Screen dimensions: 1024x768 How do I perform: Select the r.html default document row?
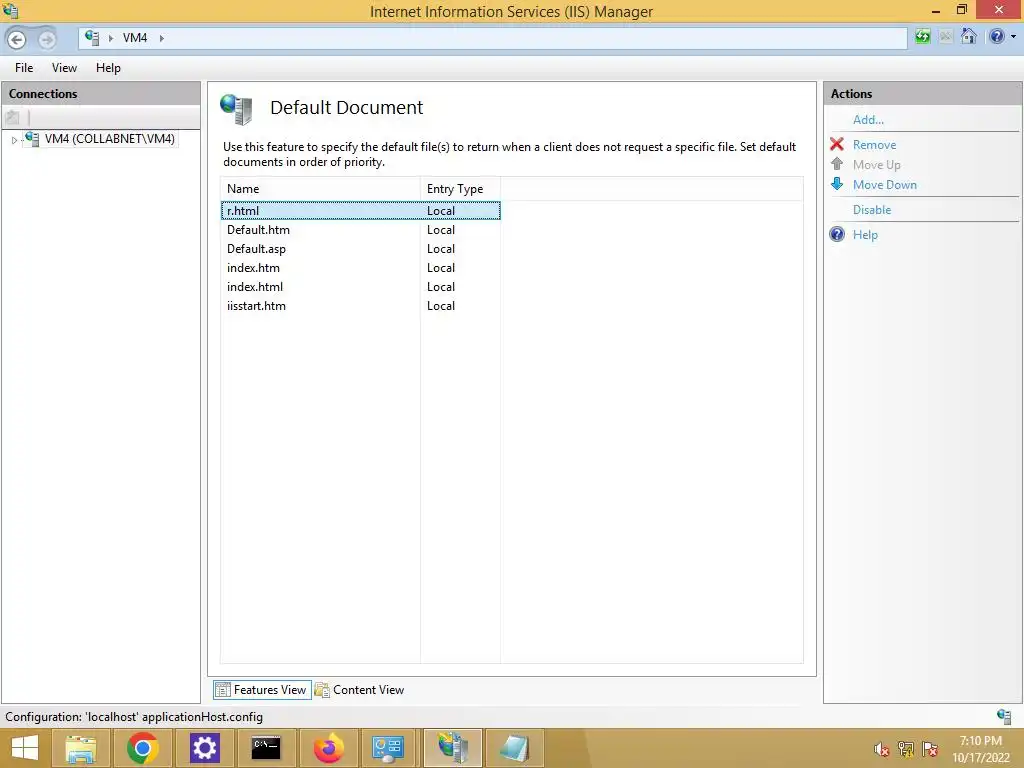point(361,211)
